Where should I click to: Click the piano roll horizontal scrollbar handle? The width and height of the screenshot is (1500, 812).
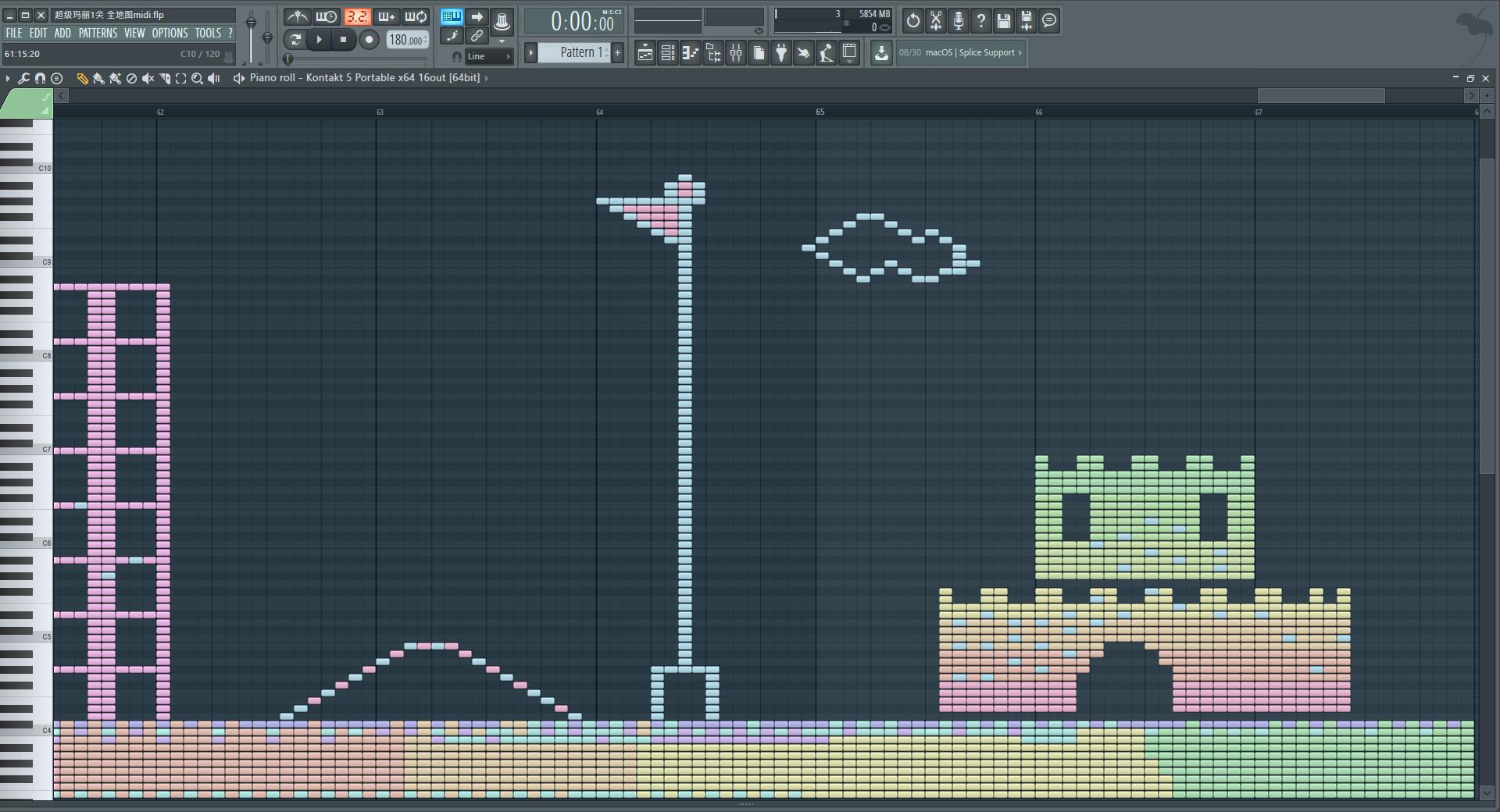1320,95
